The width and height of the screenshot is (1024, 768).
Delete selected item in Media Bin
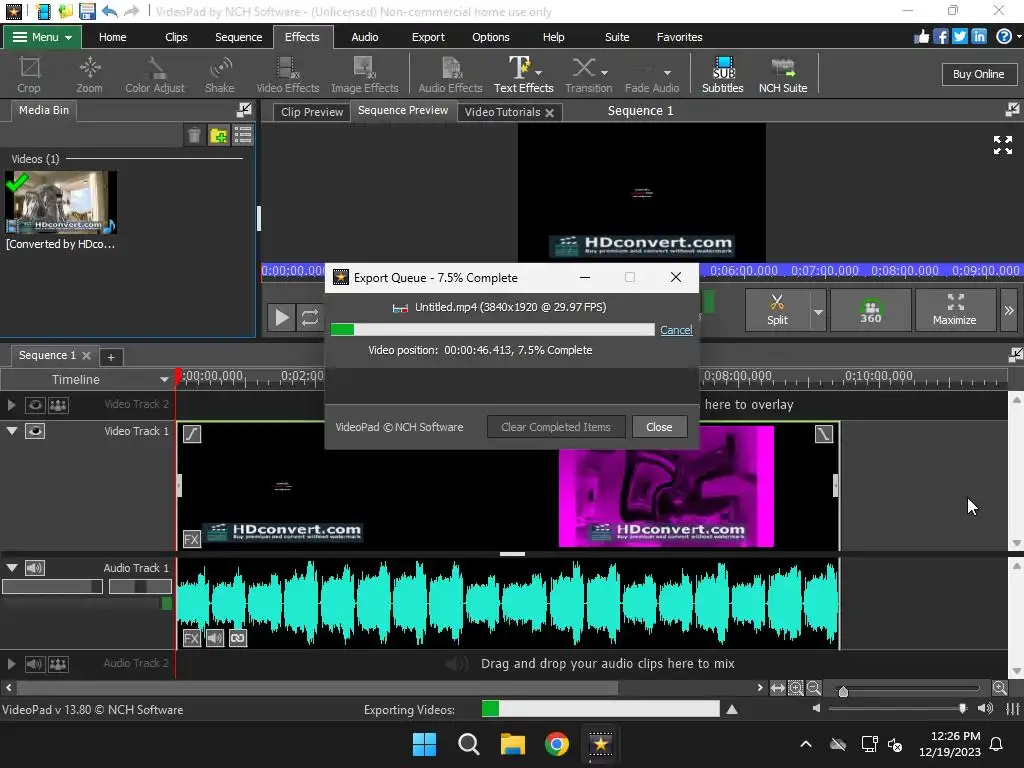(194, 135)
